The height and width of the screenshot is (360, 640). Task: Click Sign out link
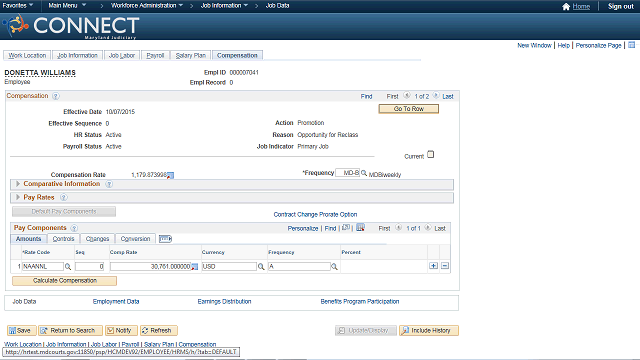coord(620,6)
